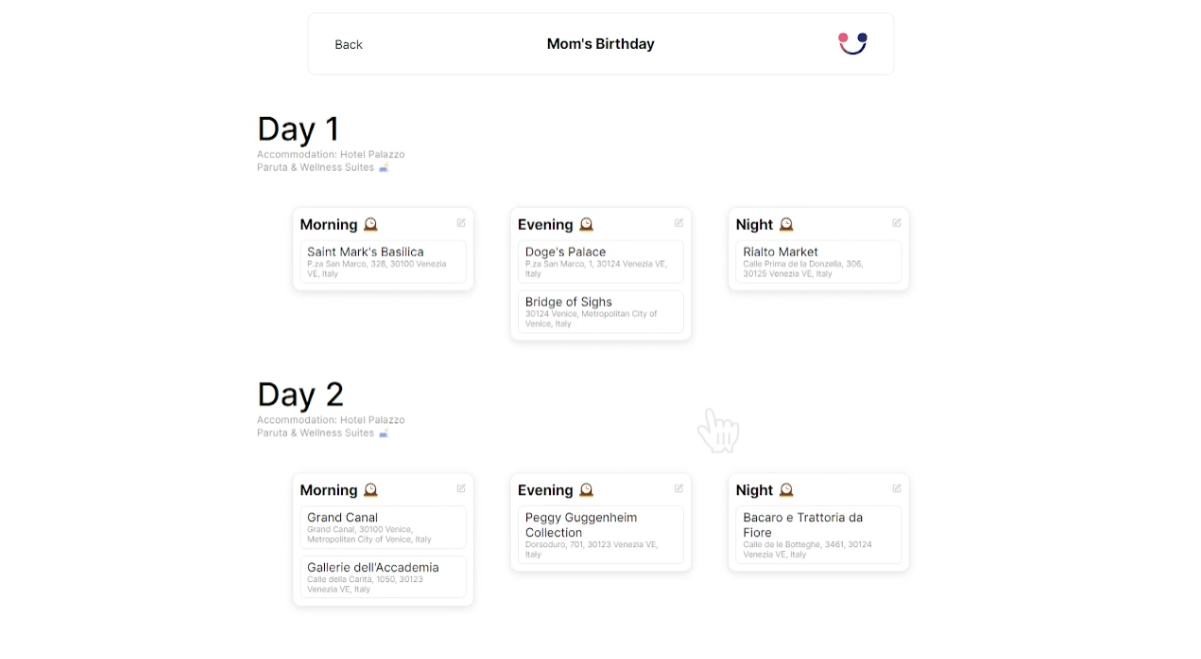1201x659 pixels.
Task: Click the Day 2 heading
Action: click(x=300, y=395)
